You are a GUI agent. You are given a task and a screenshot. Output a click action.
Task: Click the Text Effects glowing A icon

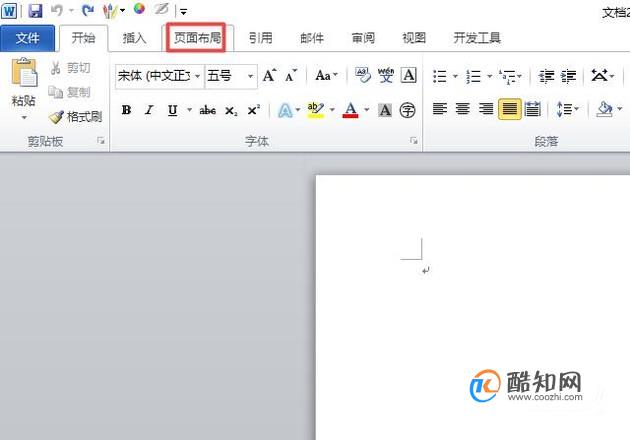pos(285,110)
